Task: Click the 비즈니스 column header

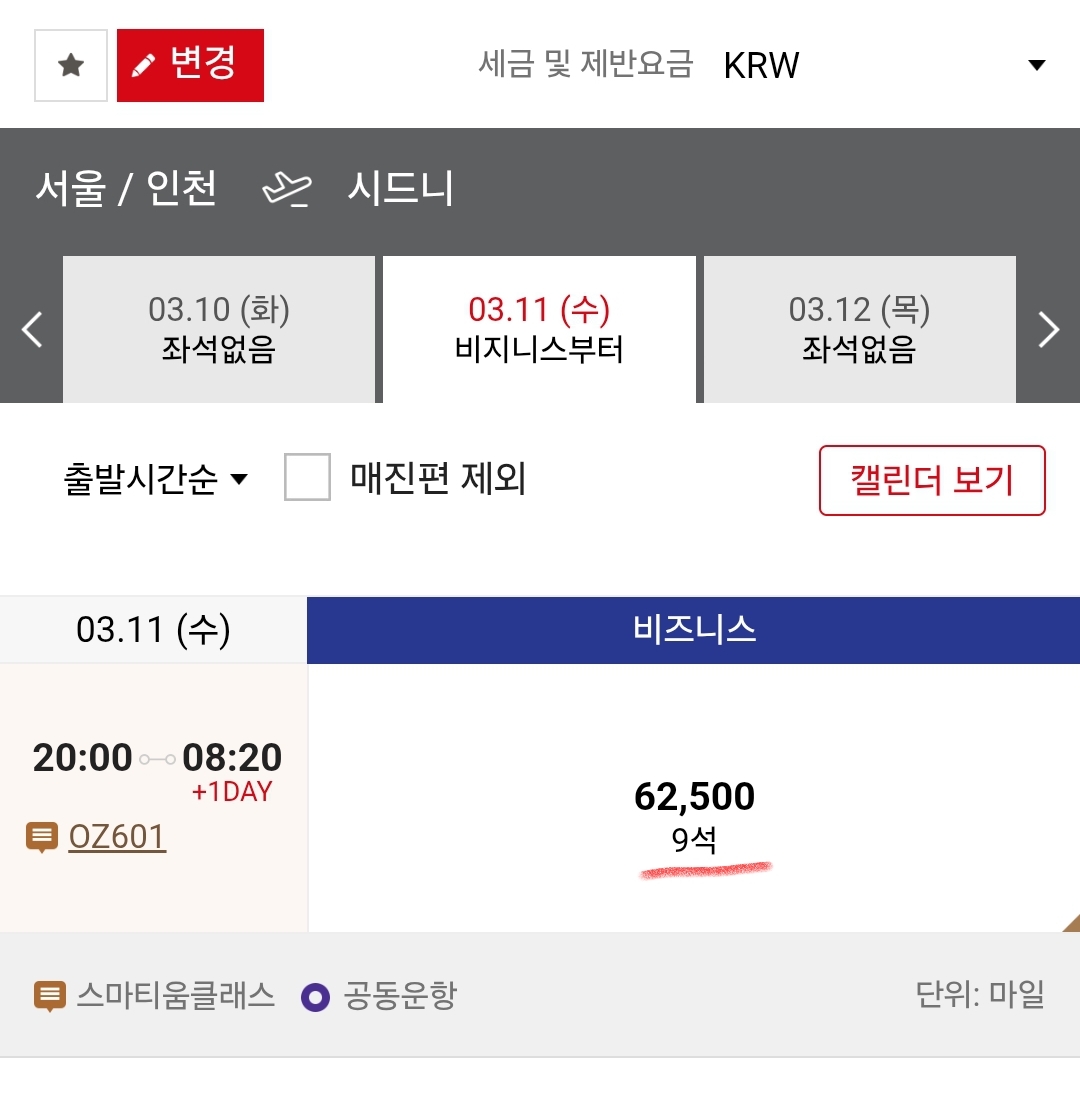Action: 693,629
